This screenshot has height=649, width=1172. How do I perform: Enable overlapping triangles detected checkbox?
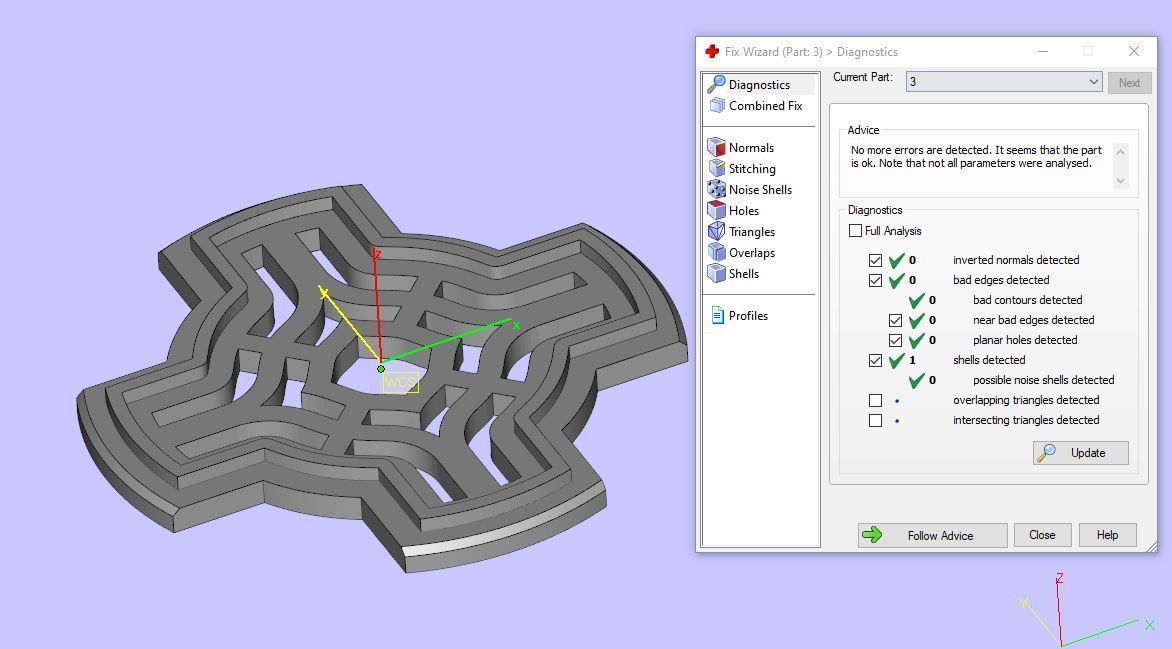(x=875, y=400)
